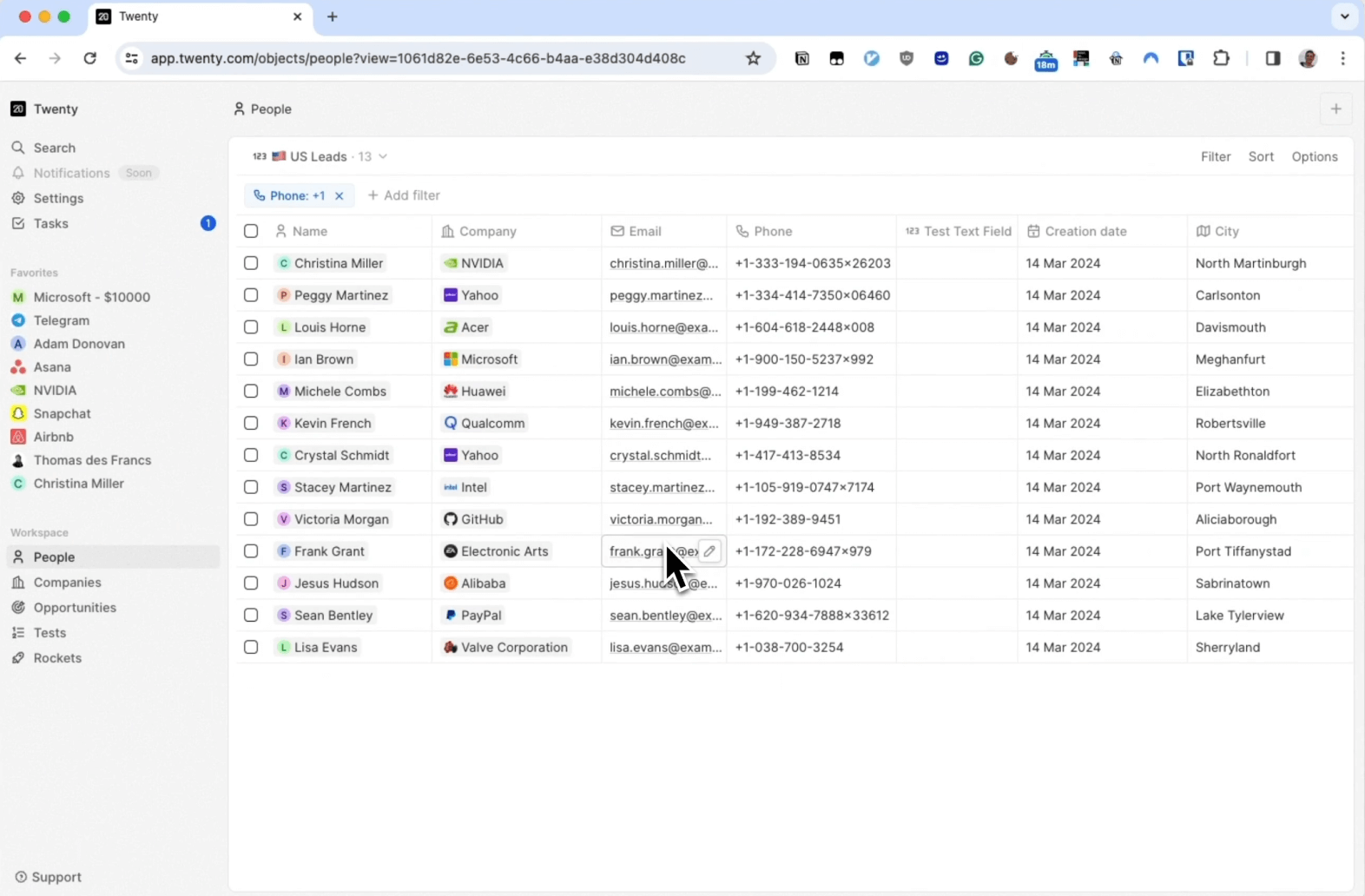Click the PayPal logo chip

coord(451,616)
